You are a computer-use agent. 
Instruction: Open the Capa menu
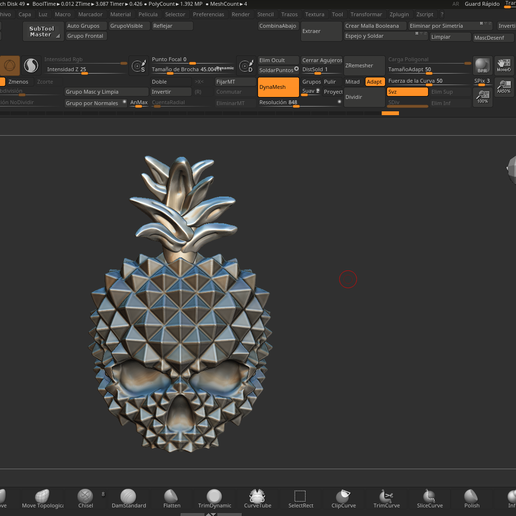(x=25, y=14)
